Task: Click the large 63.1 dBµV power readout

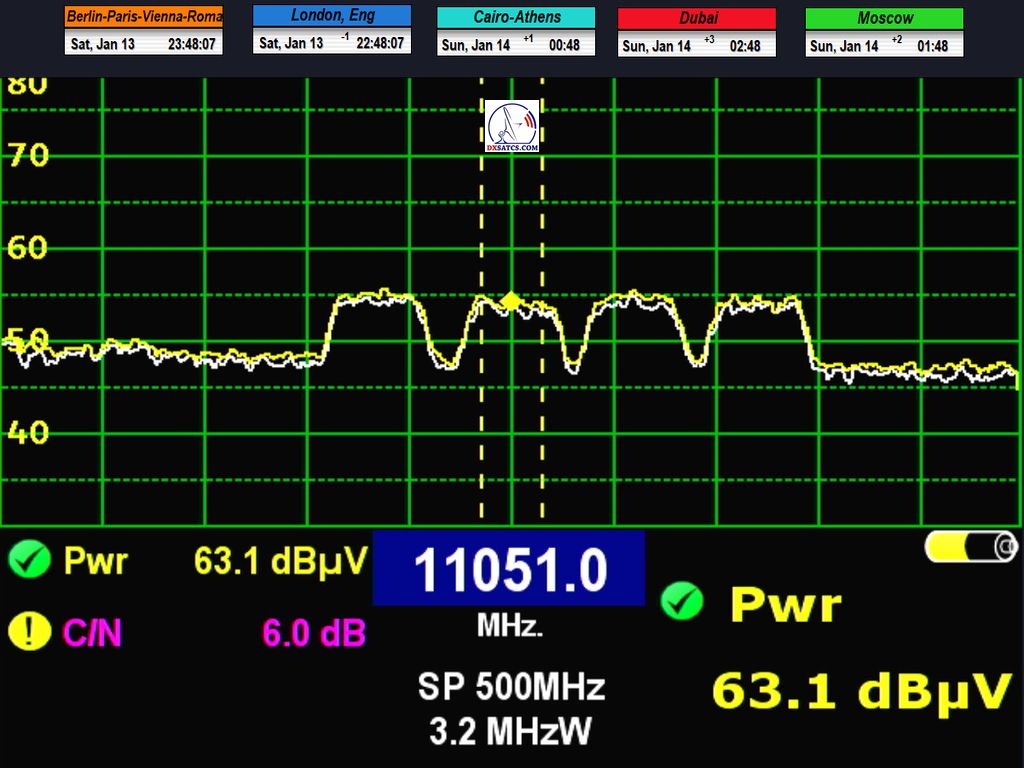Action: (x=859, y=692)
